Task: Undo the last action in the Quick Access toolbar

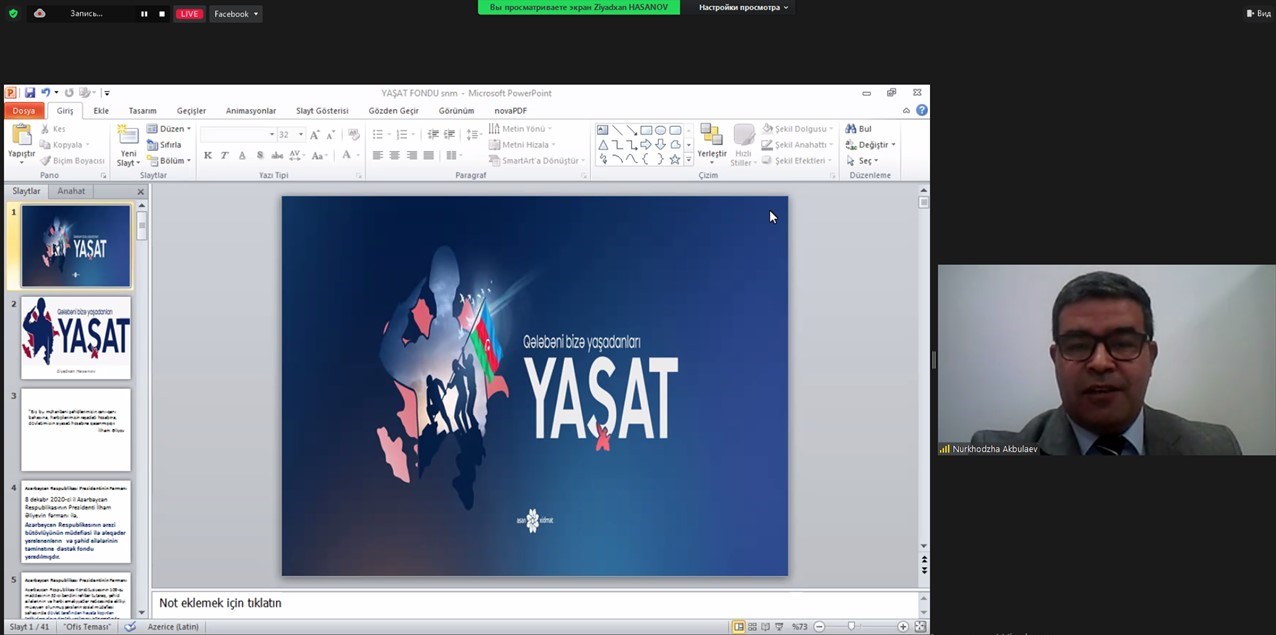Action: [45, 93]
